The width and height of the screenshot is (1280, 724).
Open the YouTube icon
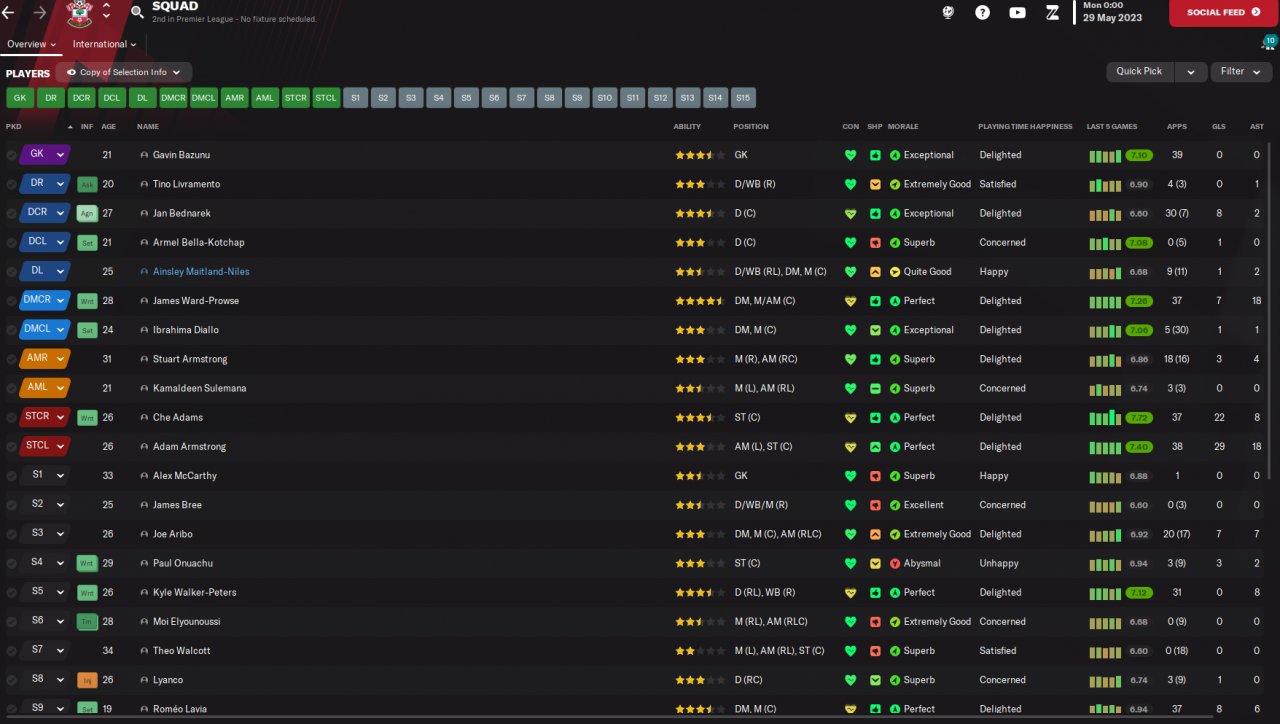click(1017, 13)
